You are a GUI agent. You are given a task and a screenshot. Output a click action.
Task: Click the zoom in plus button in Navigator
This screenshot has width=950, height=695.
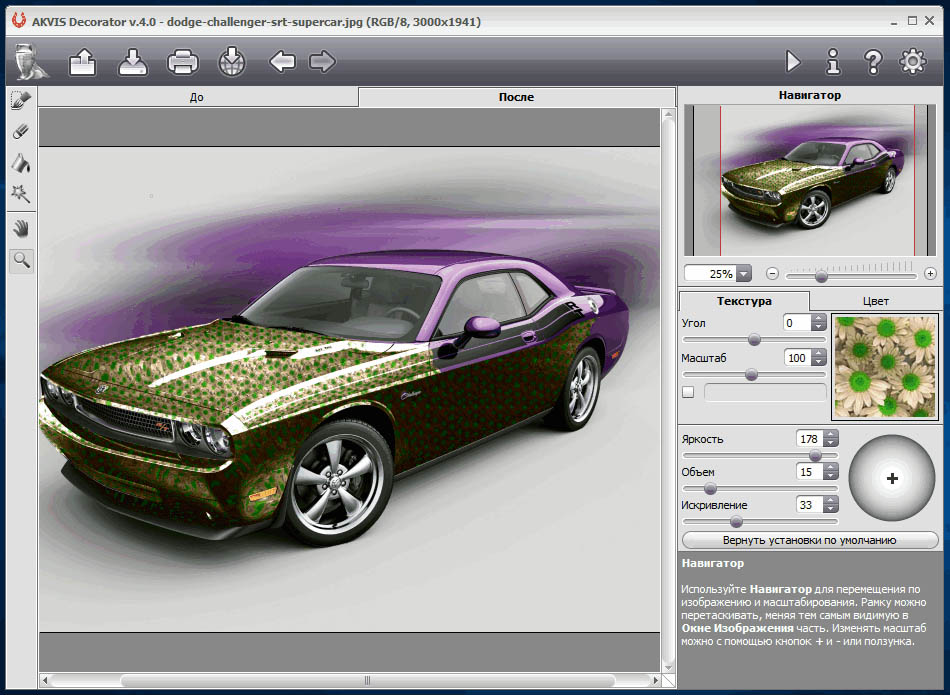tap(931, 274)
